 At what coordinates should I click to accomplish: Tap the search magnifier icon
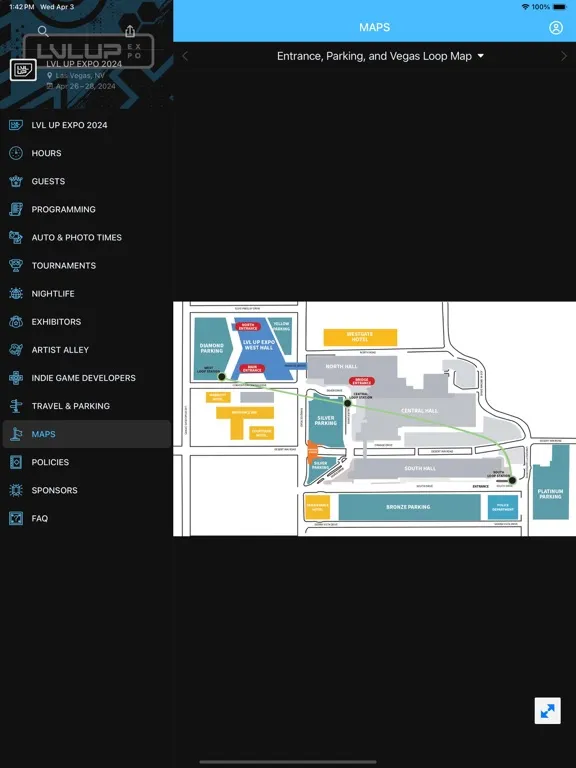coord(43,31)
